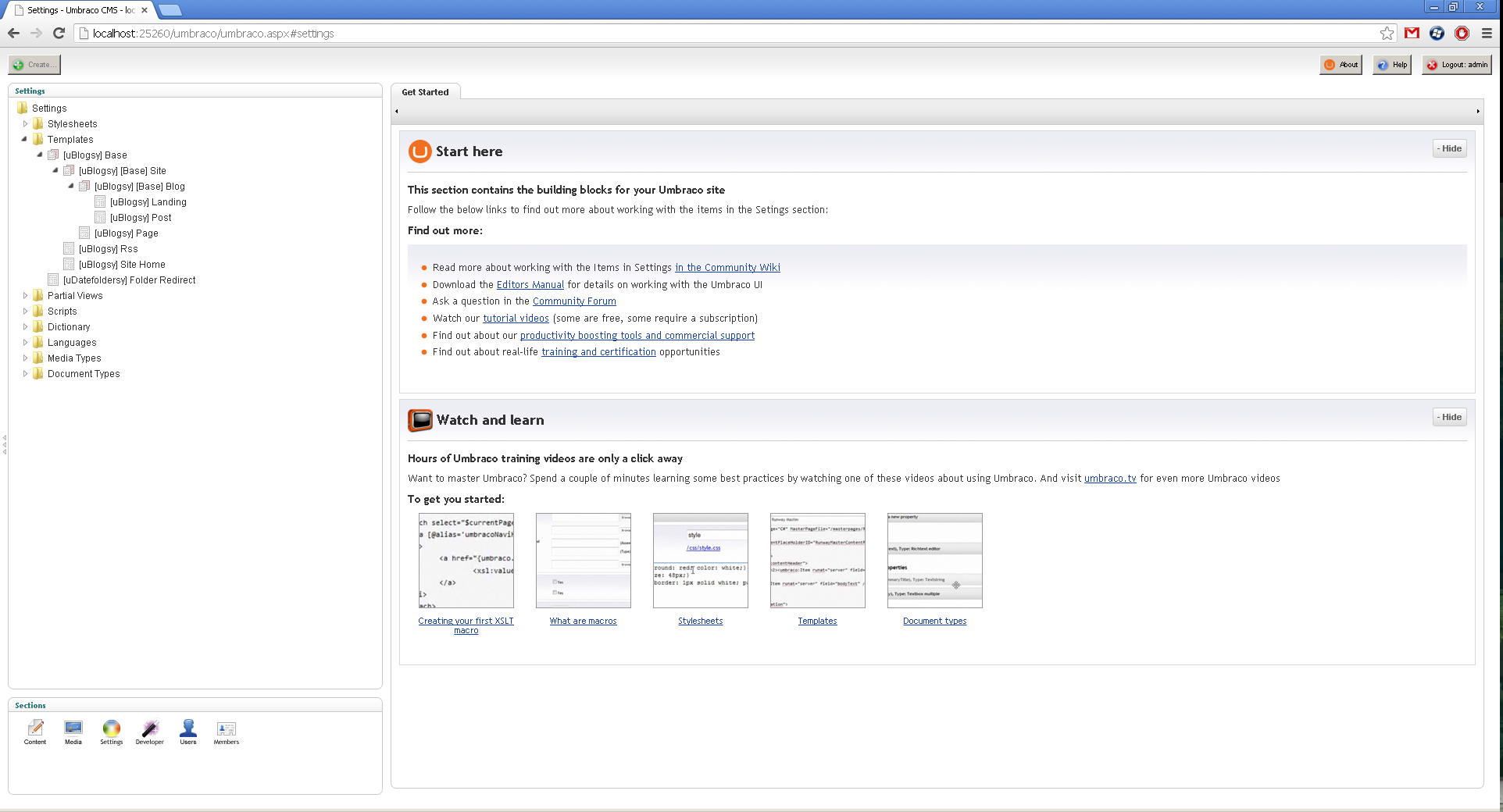Screen dimensions: 1503x812
Task: Bookmark page with the star icon
Action: click(x=1387, y=33)
